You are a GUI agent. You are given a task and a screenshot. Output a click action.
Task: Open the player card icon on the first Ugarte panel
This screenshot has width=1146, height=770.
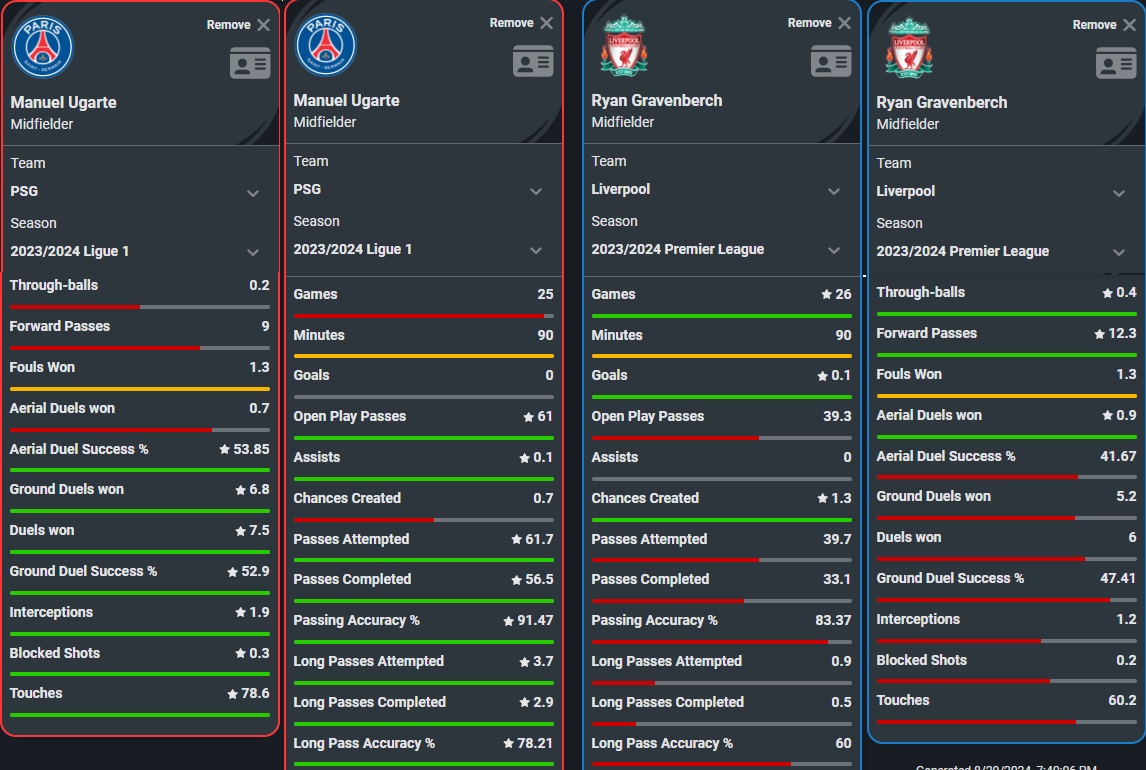click(x=250, y=64)
